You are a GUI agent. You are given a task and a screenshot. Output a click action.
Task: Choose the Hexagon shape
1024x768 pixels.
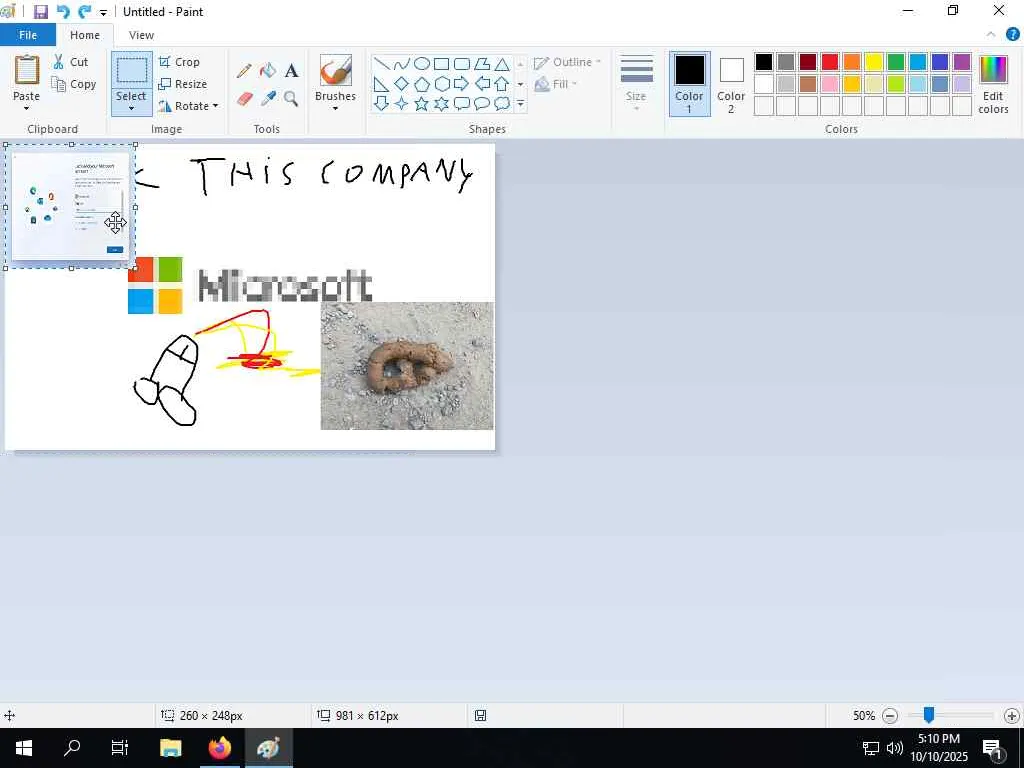(x=441, y=84)
